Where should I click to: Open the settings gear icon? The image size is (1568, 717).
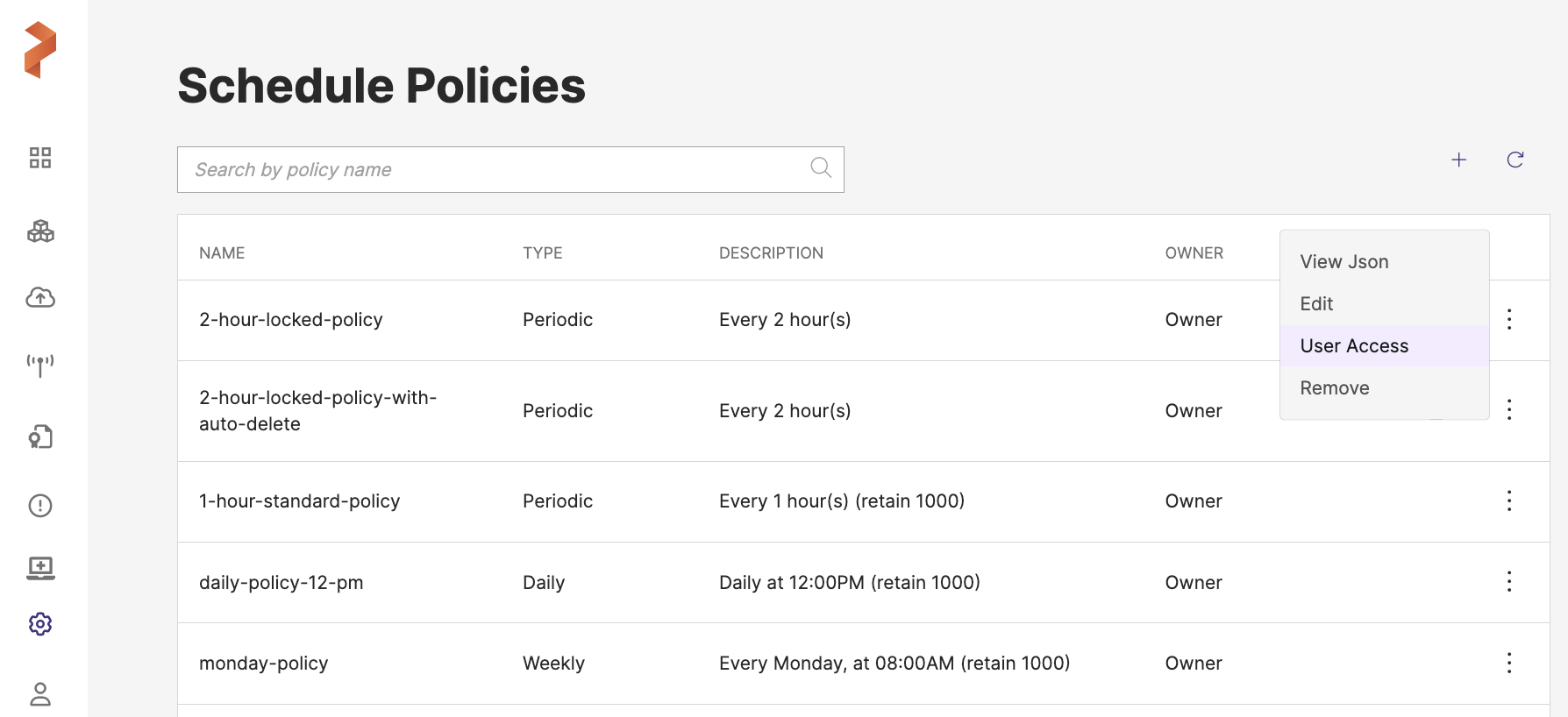click(40, 624)
